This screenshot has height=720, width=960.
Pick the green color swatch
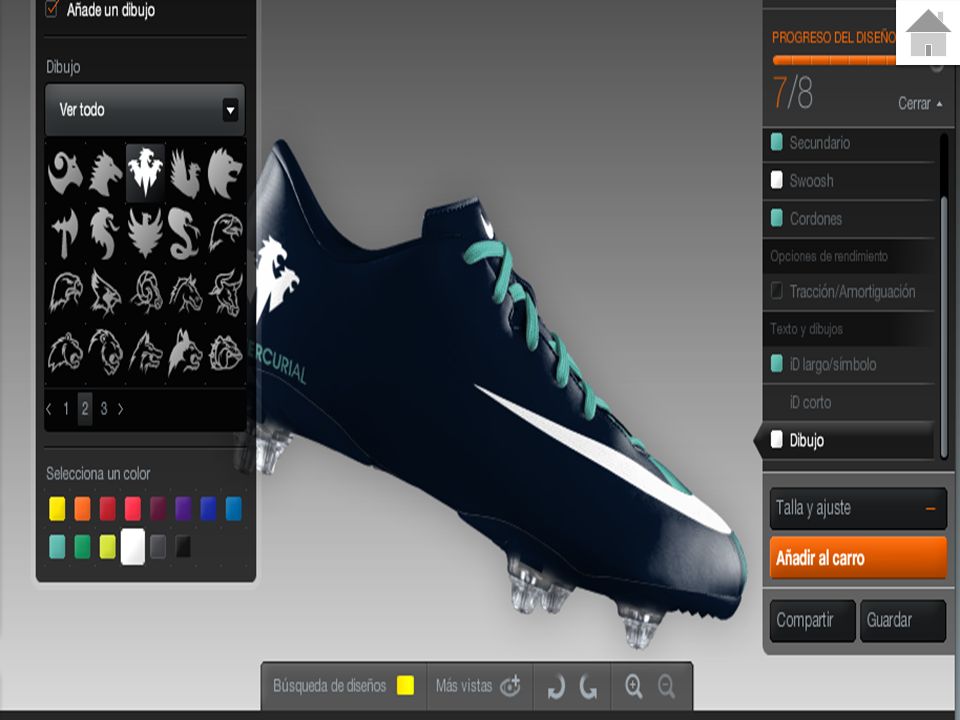pos(82,547)
